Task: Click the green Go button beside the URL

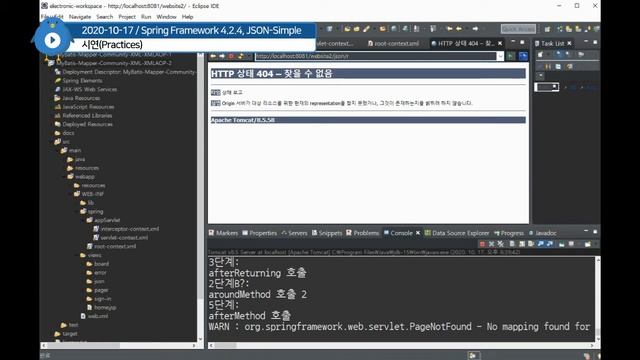Action: point(511,56)
